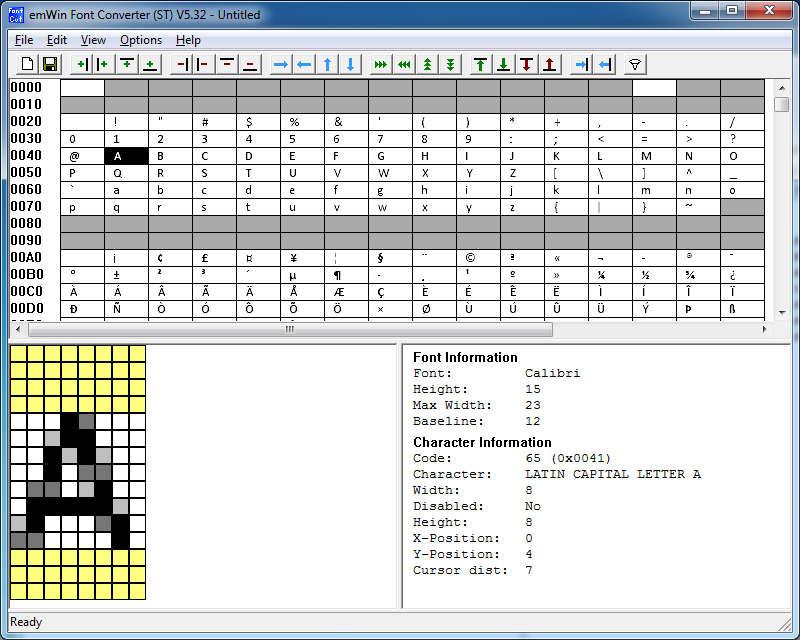Click the horizontal scrollbar thumb
The width and height of the screenshot is (800, 640).
pos(290,329)
